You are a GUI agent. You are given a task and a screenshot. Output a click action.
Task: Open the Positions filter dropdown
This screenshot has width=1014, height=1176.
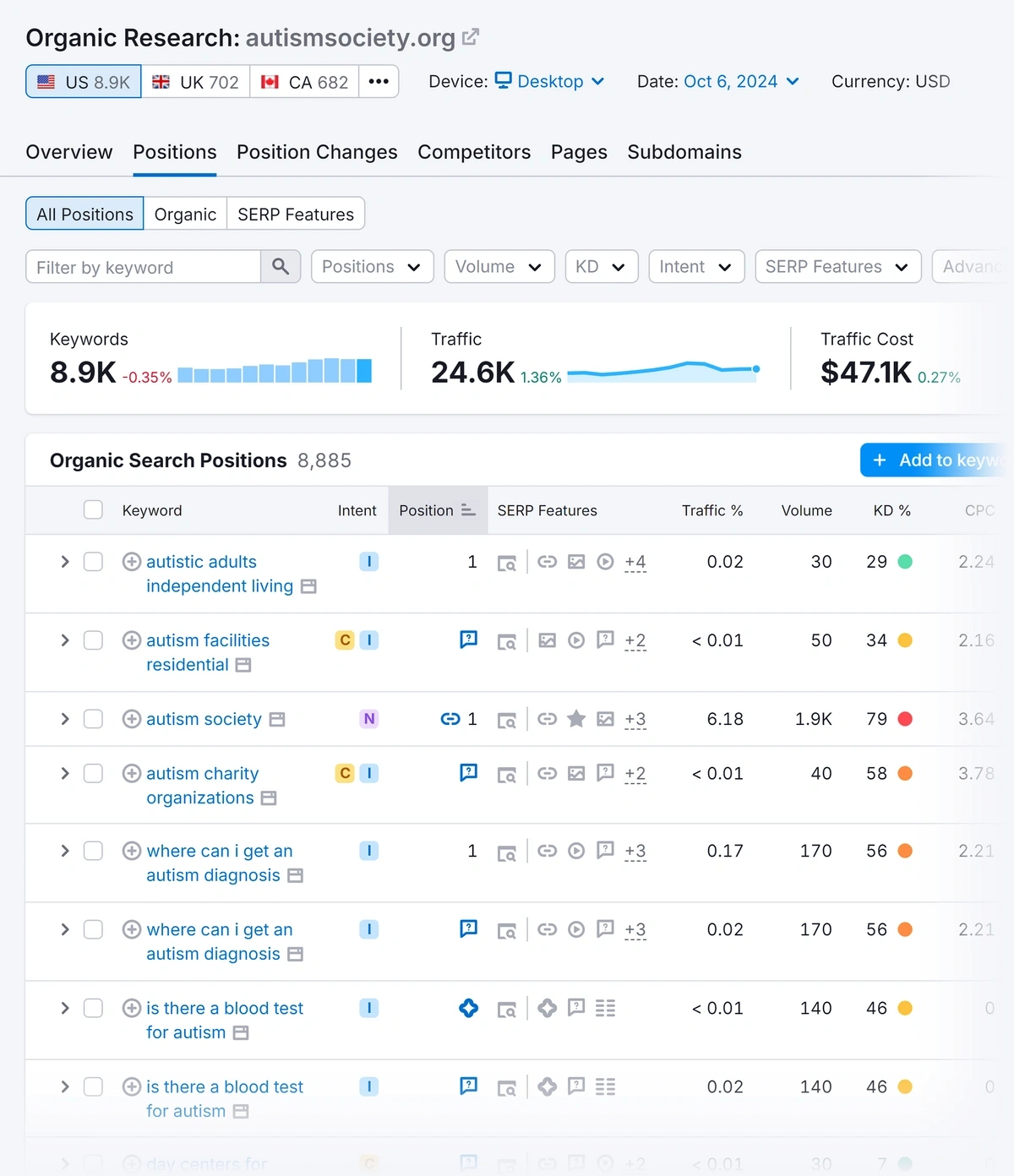pyautogui.click(x=373, y=267)
